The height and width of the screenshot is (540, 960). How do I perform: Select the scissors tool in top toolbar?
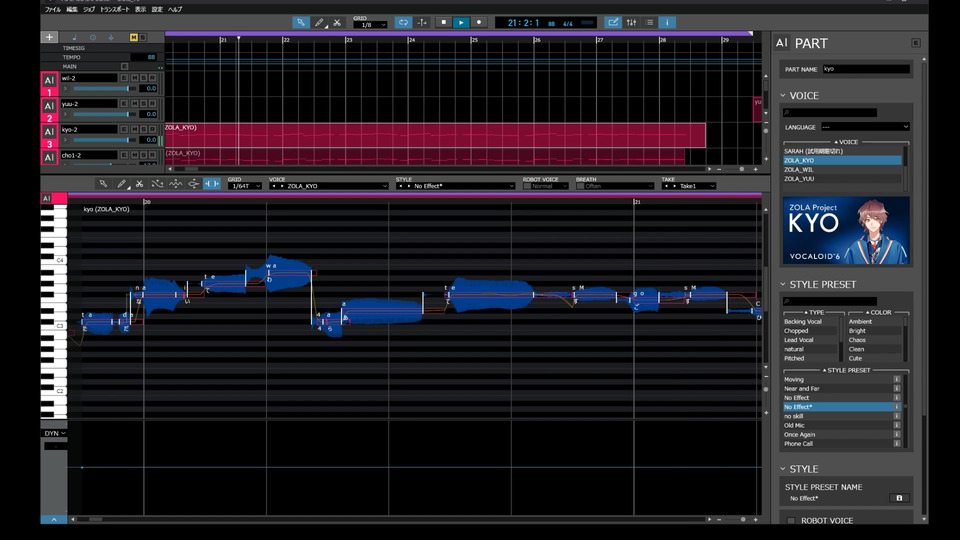click(337, 23)
